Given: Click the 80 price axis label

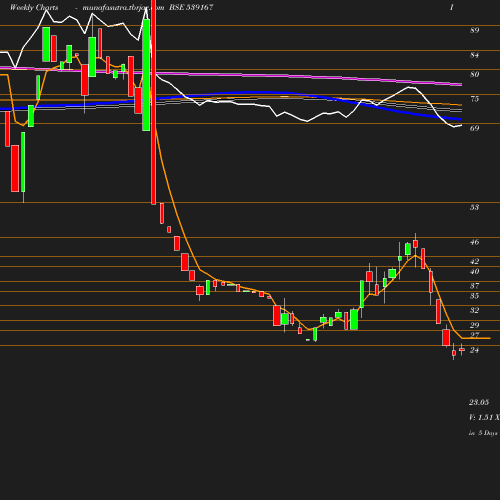Looking at the screenshot, I should 474,74.
